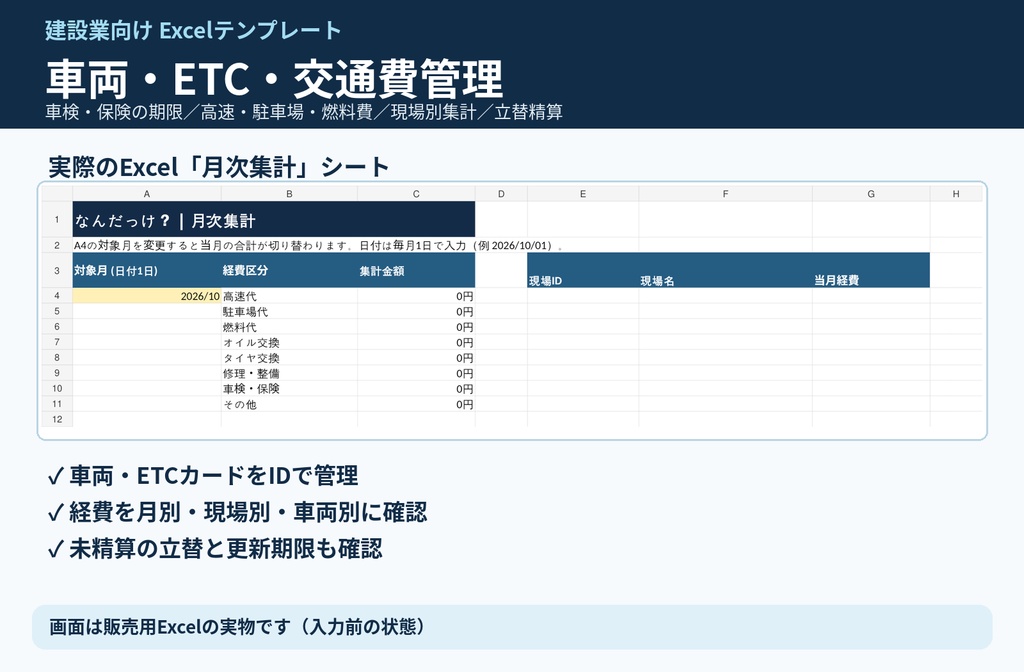The image size is (1024, 672).
Task: Click the '対象月 (日付1日)' header cell
Action: point(147,270)
